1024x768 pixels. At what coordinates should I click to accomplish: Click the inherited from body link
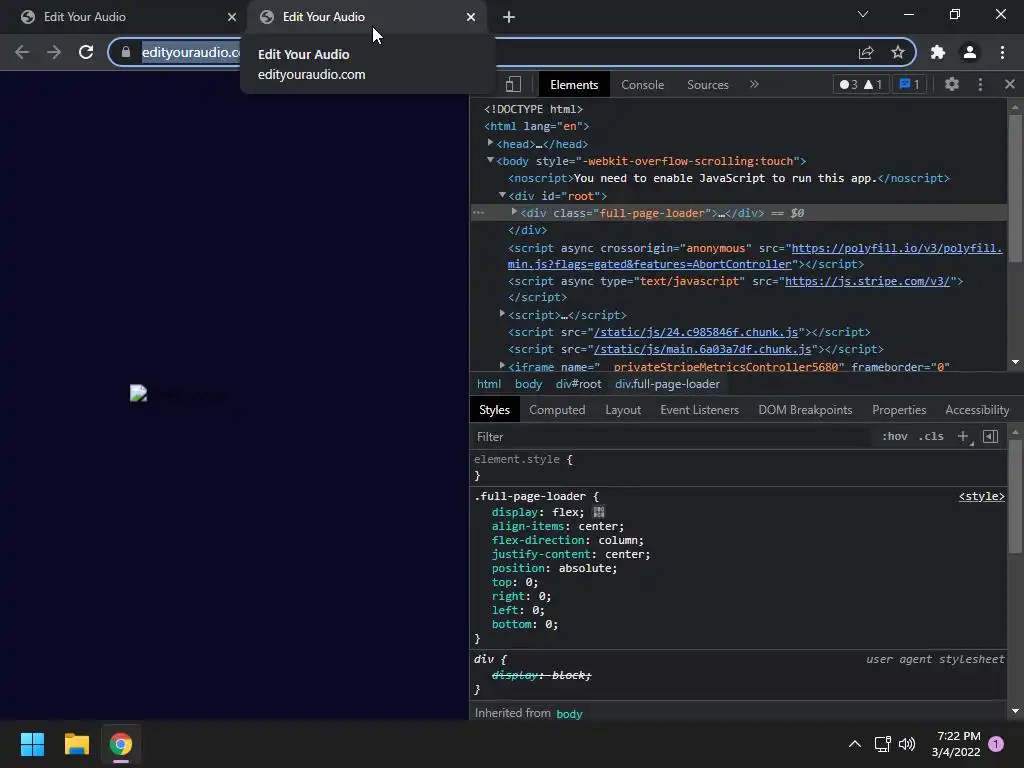[569, 714]
